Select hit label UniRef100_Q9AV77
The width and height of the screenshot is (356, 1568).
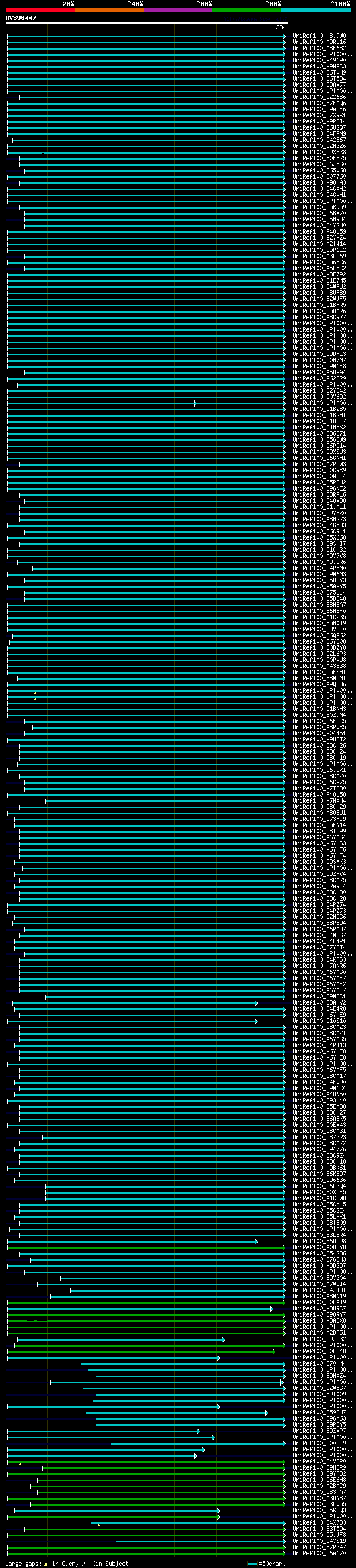(x=319, y=85)
